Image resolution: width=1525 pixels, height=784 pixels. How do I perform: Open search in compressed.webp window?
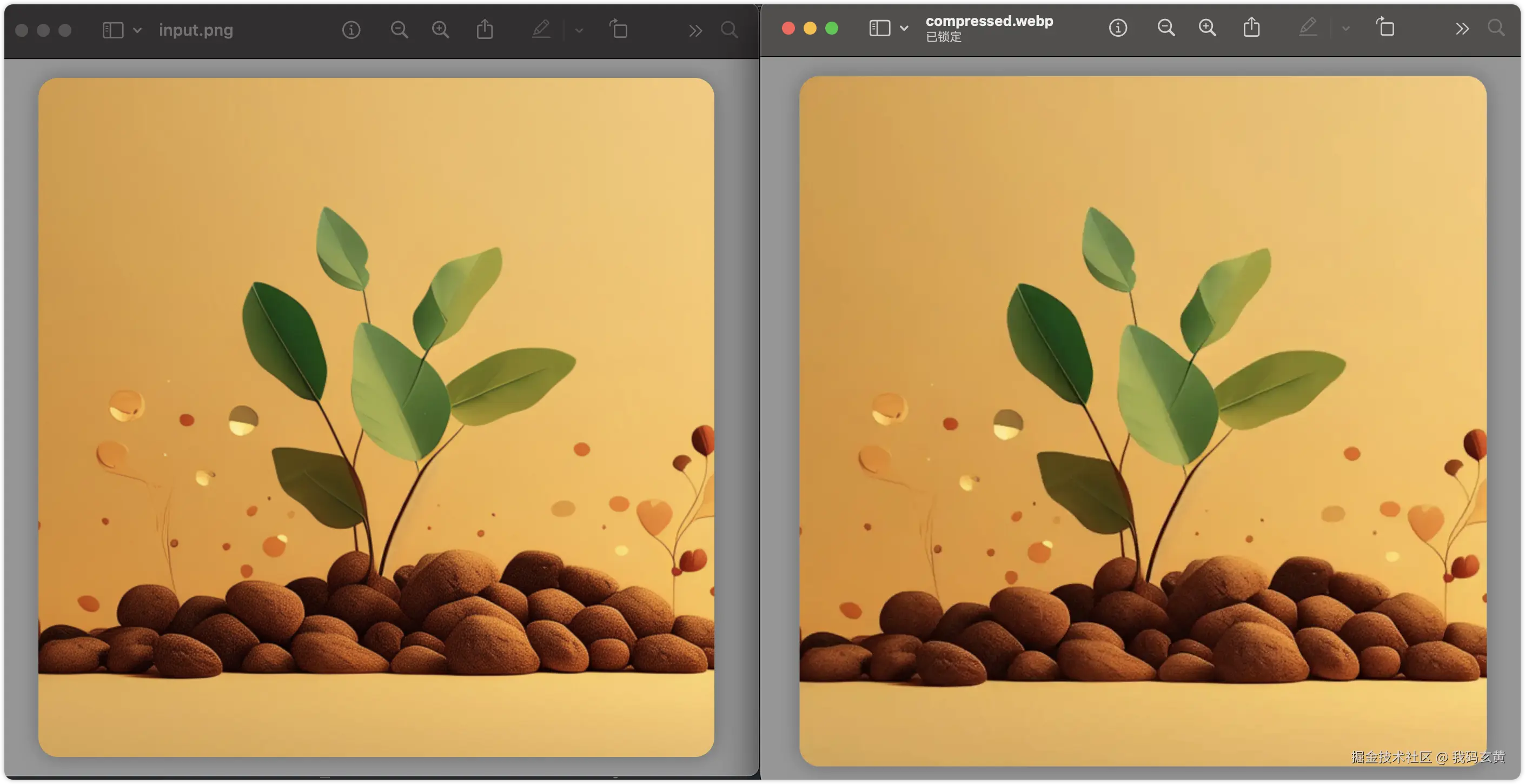point(1496,28)
